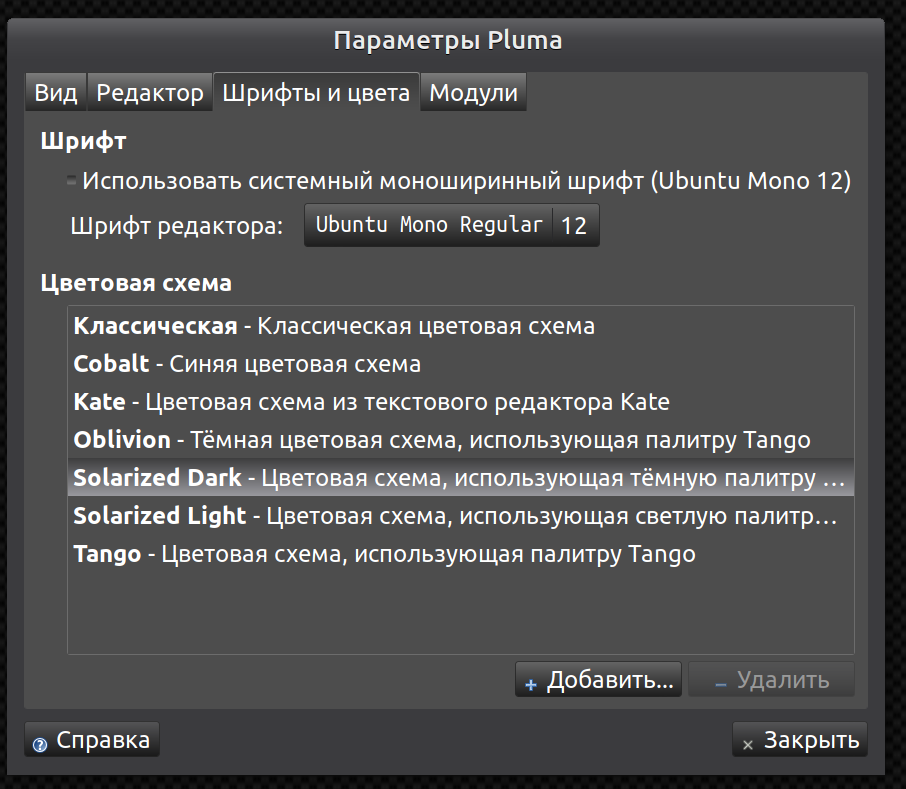Viewport: 906px width, 789px height.
Task: Choose the Solarized Light scheme
Action: coord(461,516)
